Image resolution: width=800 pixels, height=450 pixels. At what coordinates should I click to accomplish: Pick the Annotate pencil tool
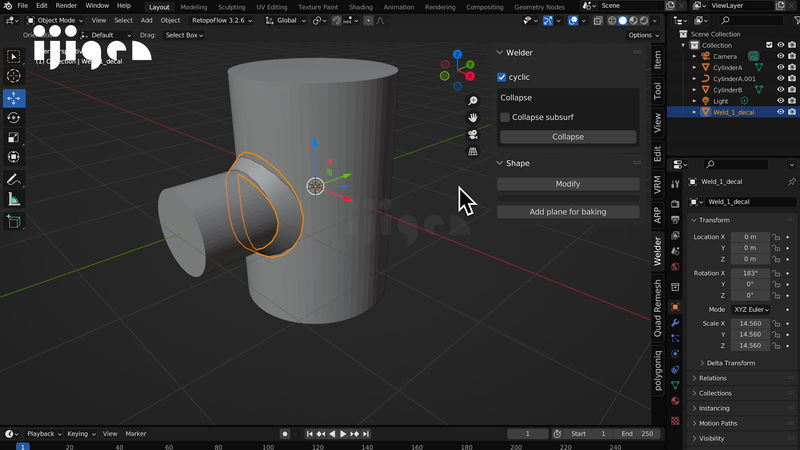coord(14,180)
